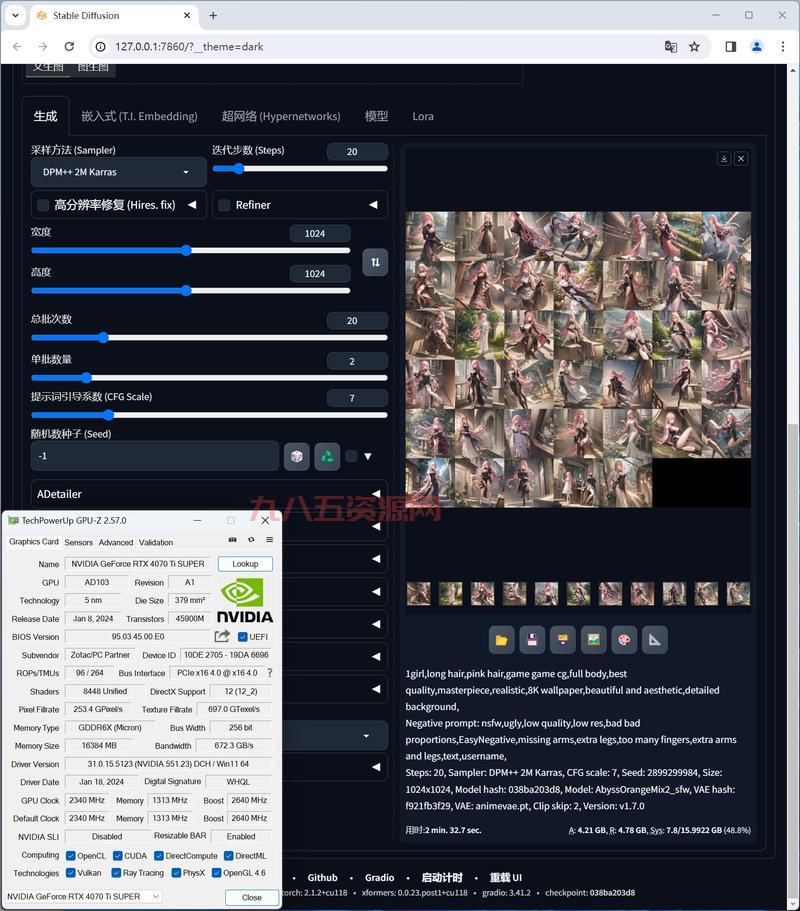
Task: Open the 超网络 (Hypernetworks) tab
Action: (281, 116)
